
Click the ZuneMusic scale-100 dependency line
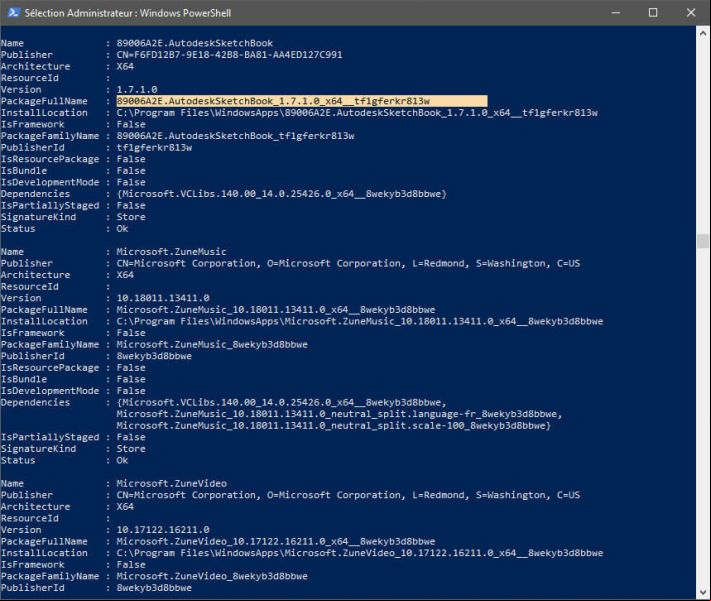tap(333, 425)
